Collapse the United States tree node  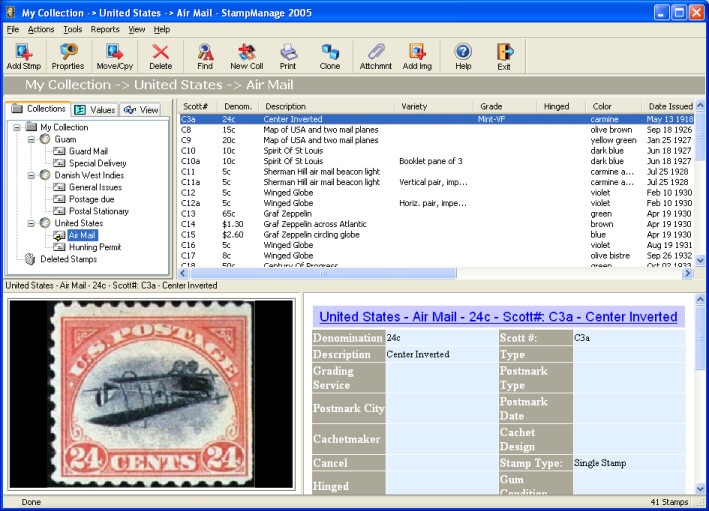31,223
